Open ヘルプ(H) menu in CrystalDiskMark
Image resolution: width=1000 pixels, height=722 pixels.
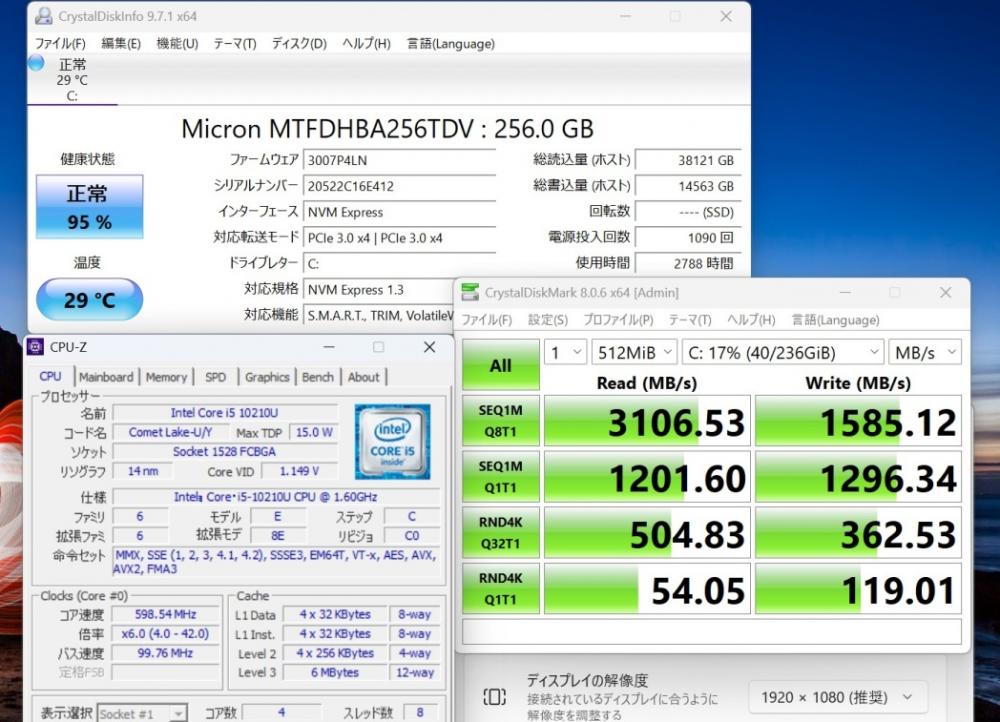point(751,320)
